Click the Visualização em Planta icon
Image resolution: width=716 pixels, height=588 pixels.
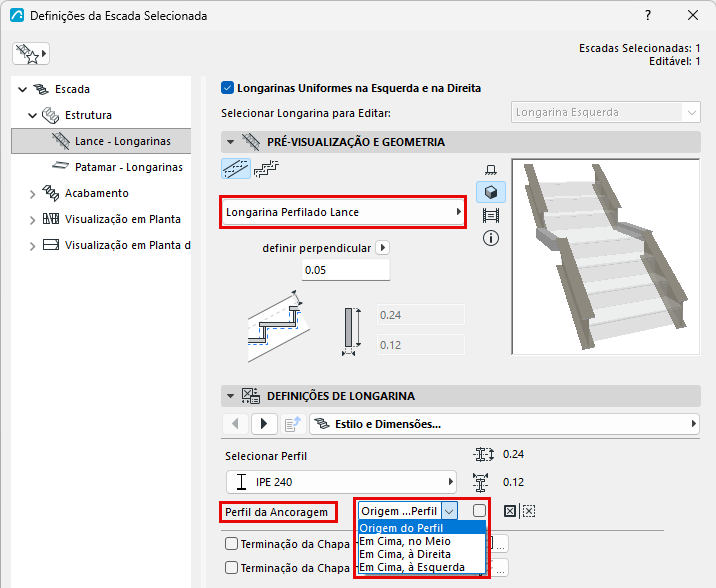[x=51, y=219]
